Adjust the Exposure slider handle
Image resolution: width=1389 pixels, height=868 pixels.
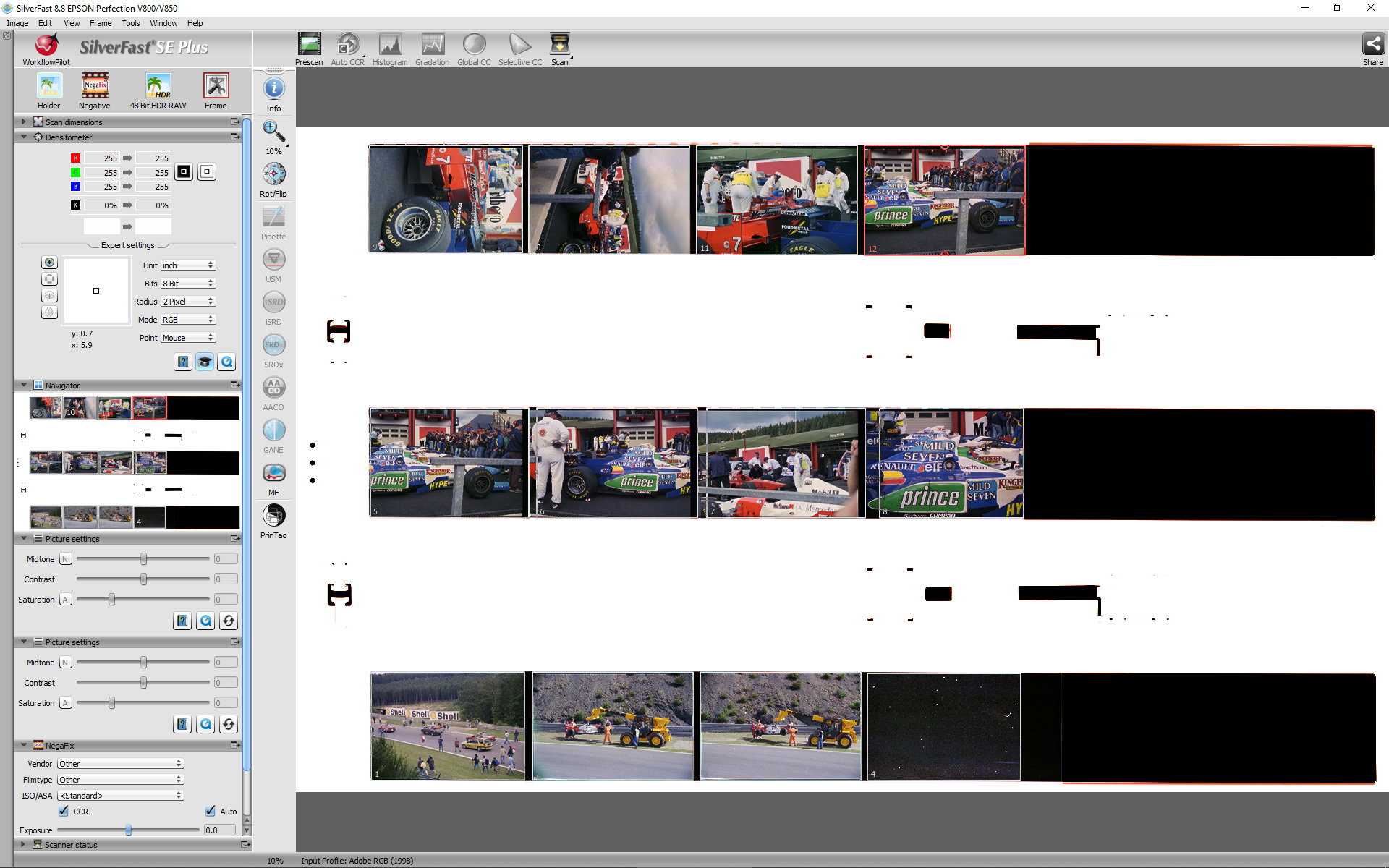(x=128, y=830)
